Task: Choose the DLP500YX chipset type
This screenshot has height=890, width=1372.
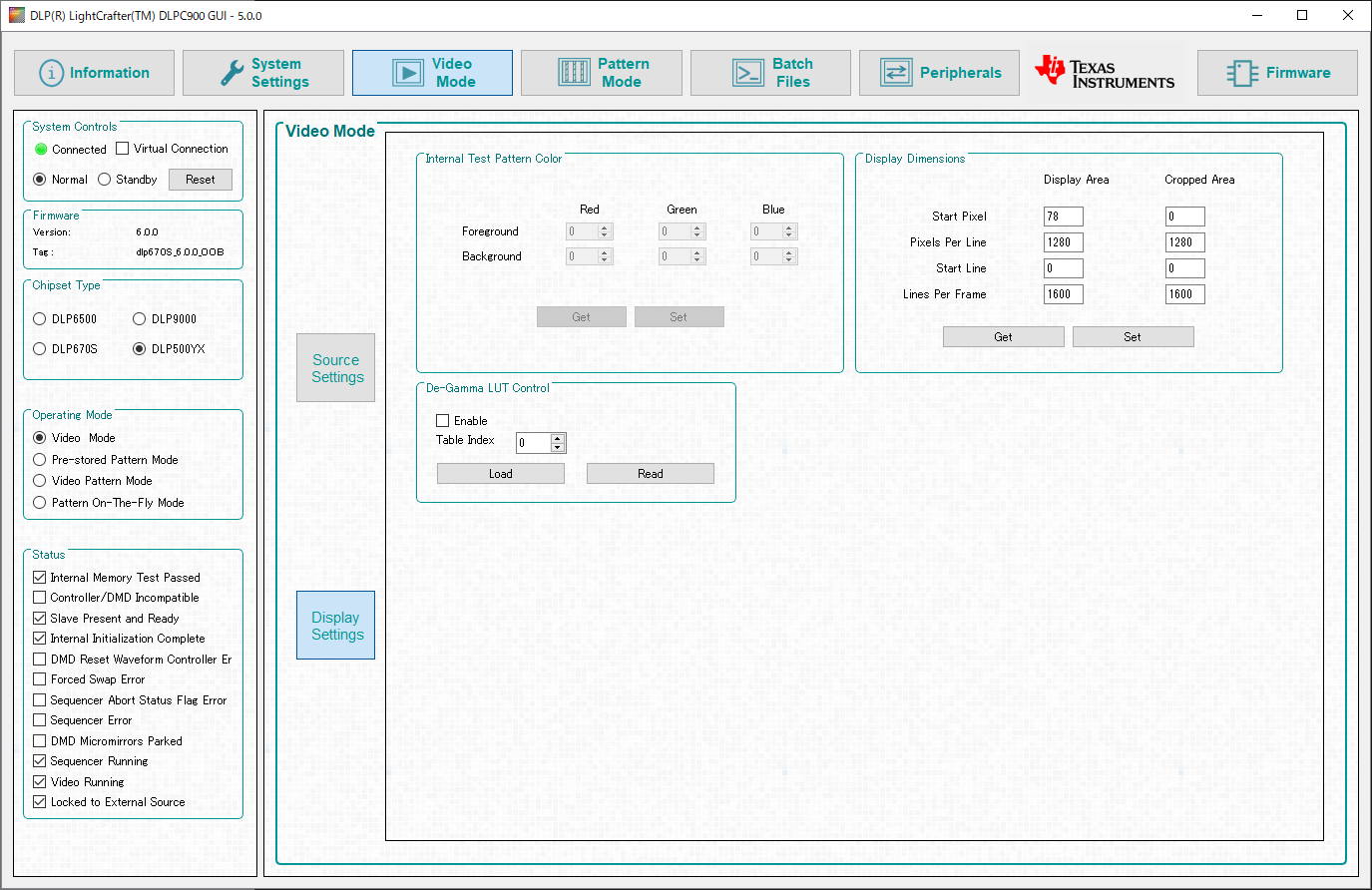Action: tap(140, 349)
